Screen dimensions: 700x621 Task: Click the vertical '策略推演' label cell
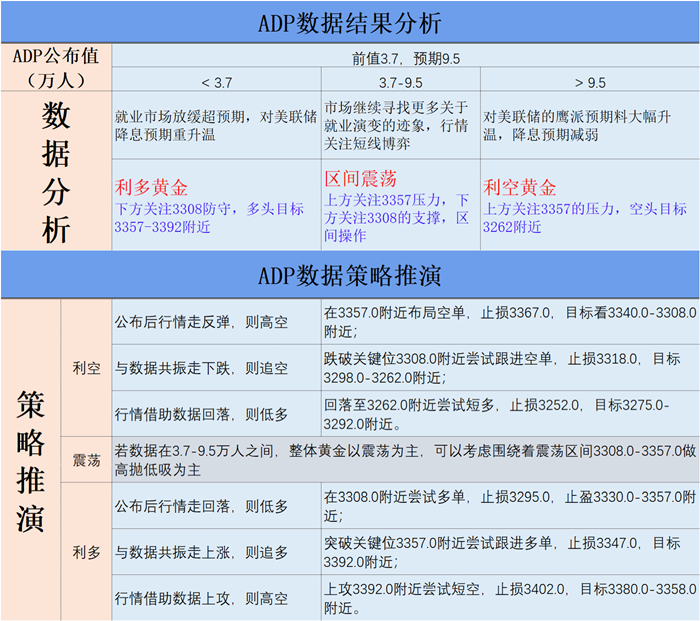click(x=30, y=460)
